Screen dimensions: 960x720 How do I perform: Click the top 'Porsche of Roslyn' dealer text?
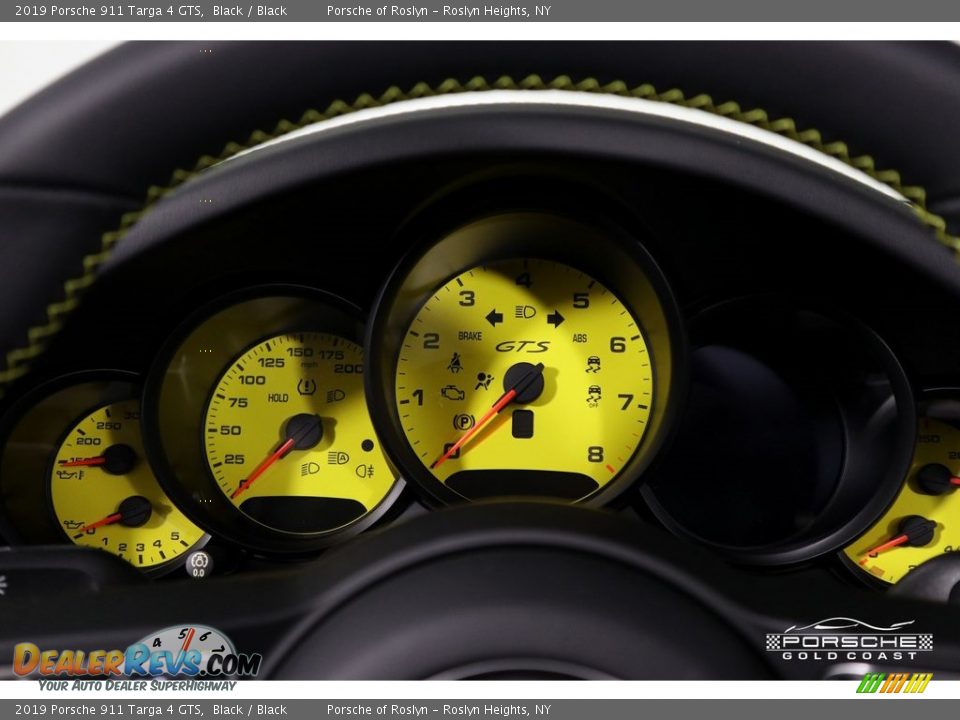tap(377, 10)
